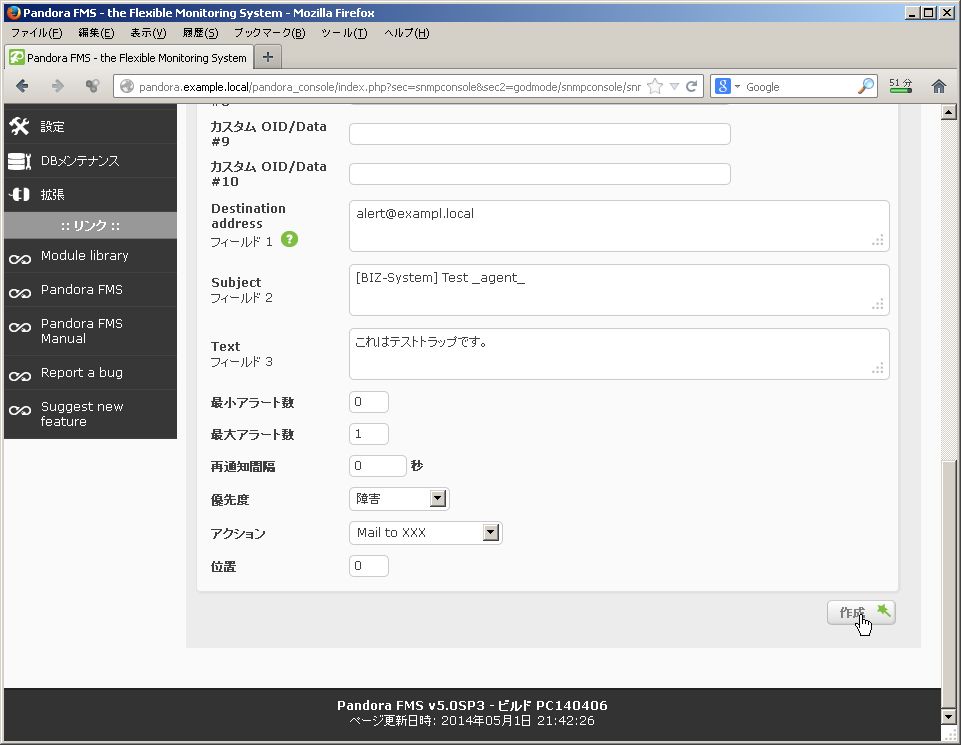Click the Suggest new feature link icon
The height and width of the screenshot is (745, 961).
pos(20,410)
